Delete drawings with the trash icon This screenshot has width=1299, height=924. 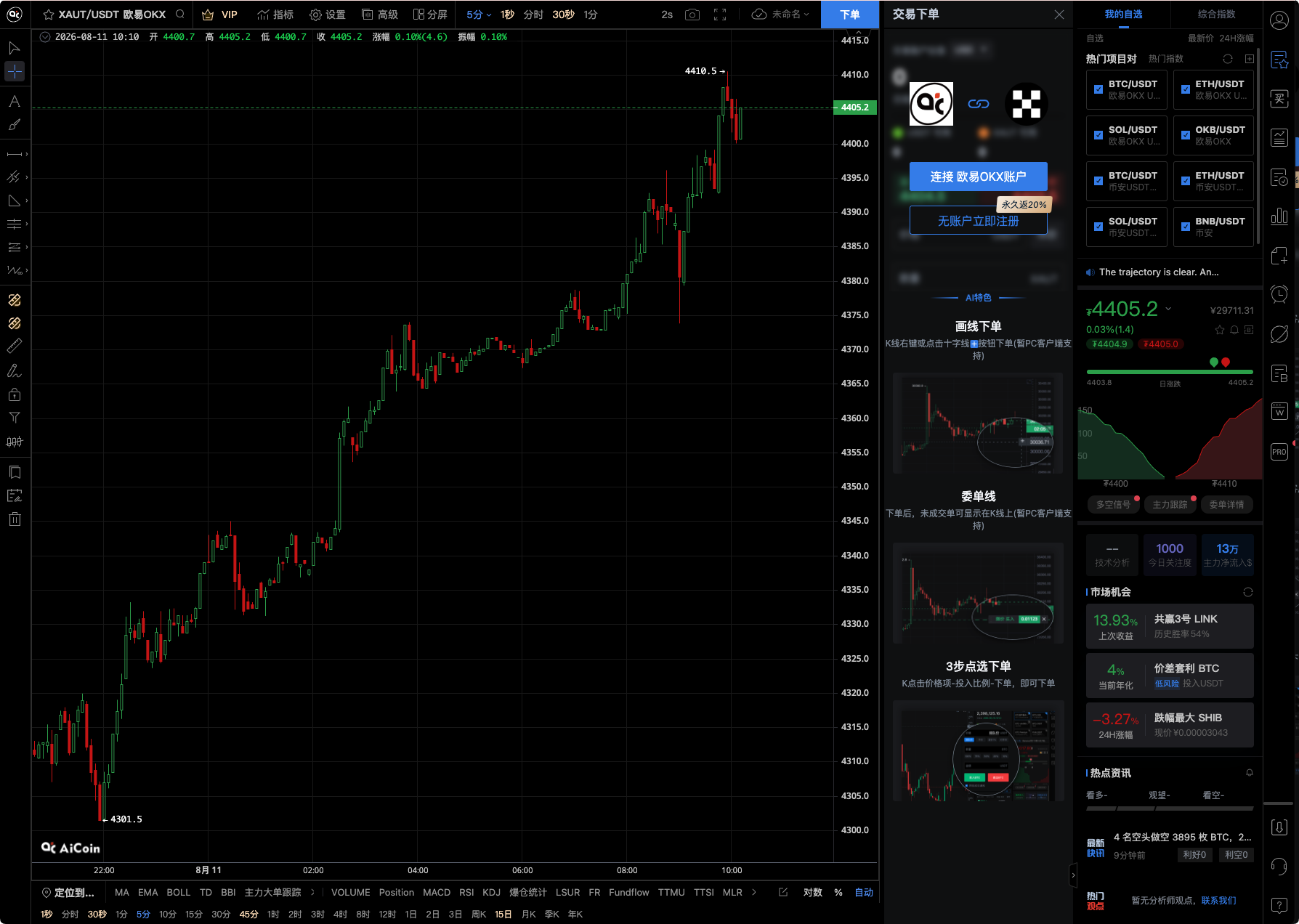[15, 519]
